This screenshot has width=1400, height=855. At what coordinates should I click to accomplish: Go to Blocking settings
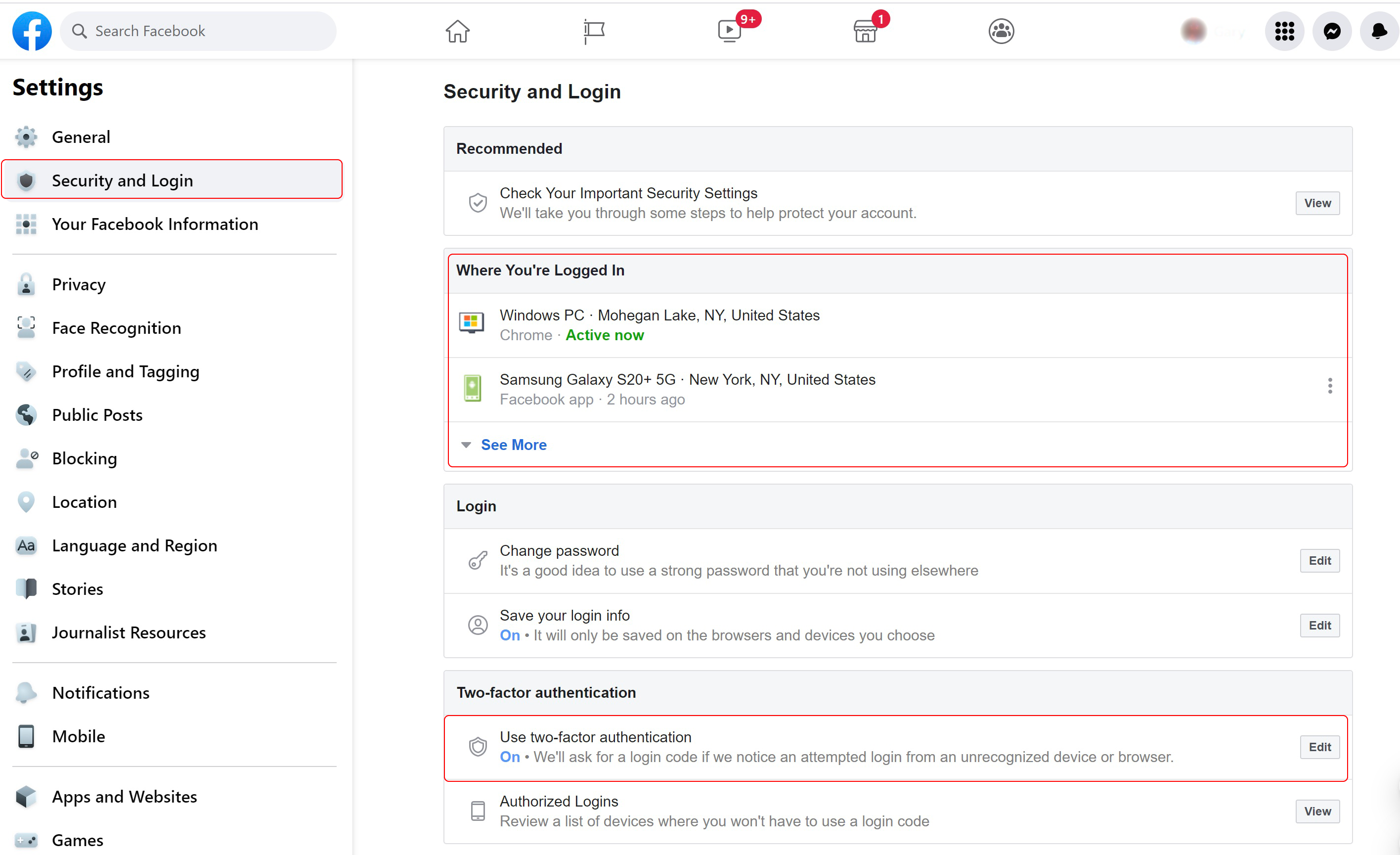click(84, 458)
